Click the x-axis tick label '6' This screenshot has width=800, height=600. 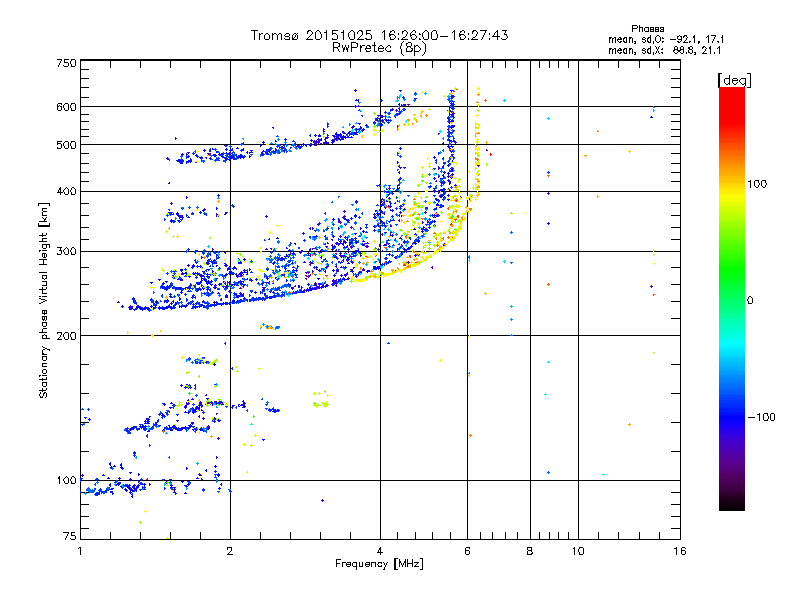[x=467, y=551]
